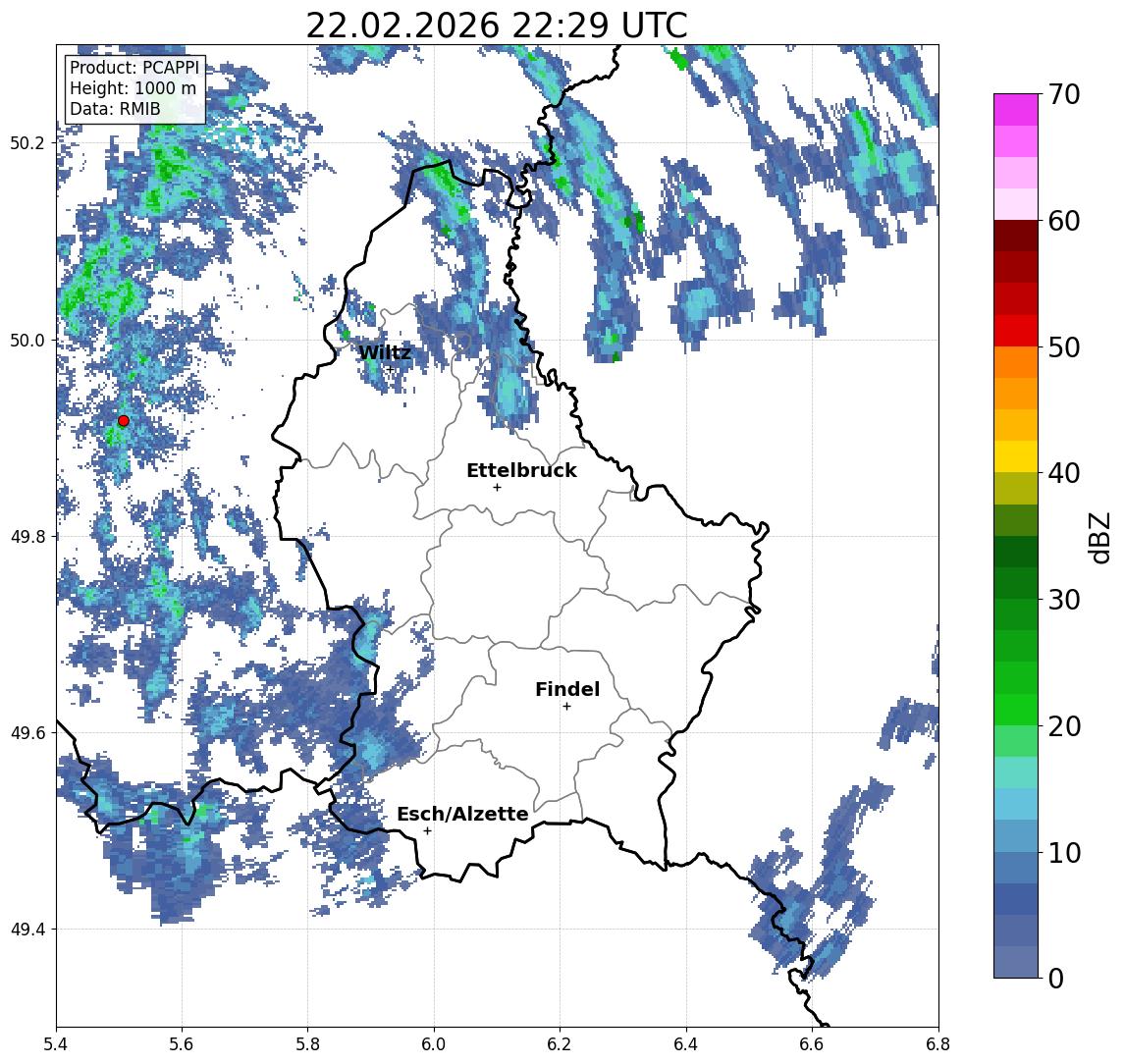Image resolution: width=1124 pixels, height=1064 pixels.
Task: Click the 50.0 latitude axis label
Action: tap(27, 340)
